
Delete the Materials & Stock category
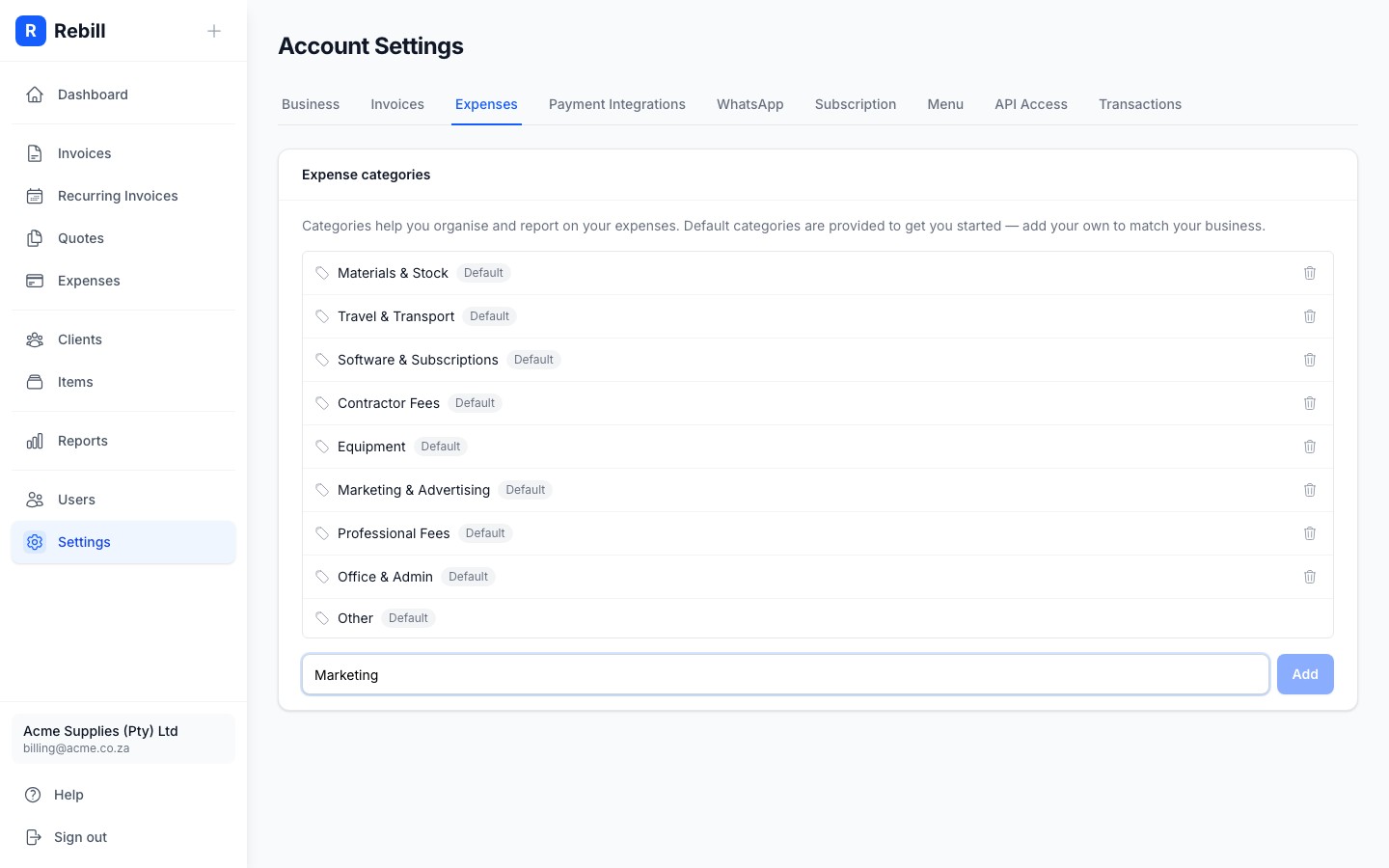(x=1310, y=273)
